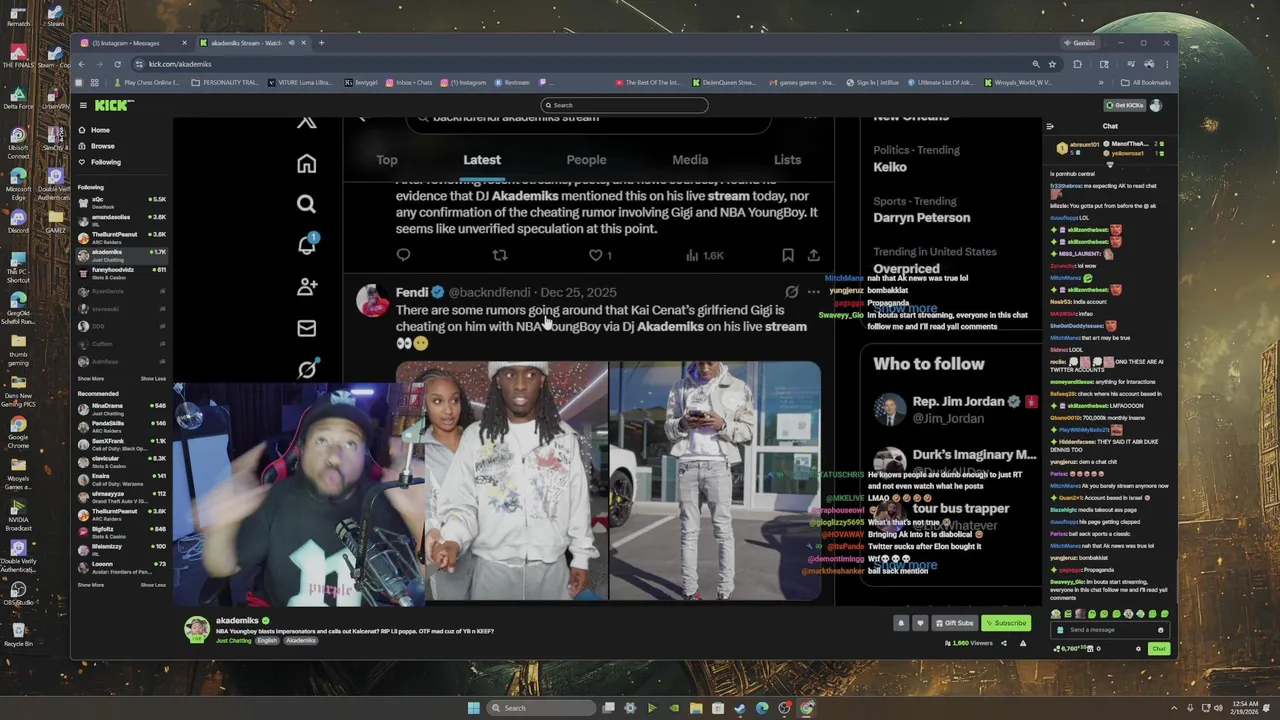Select the funnyhoodvidz channel in Following
The image size is (1280, 720).
pyautogui.click(x=121, y=272)
